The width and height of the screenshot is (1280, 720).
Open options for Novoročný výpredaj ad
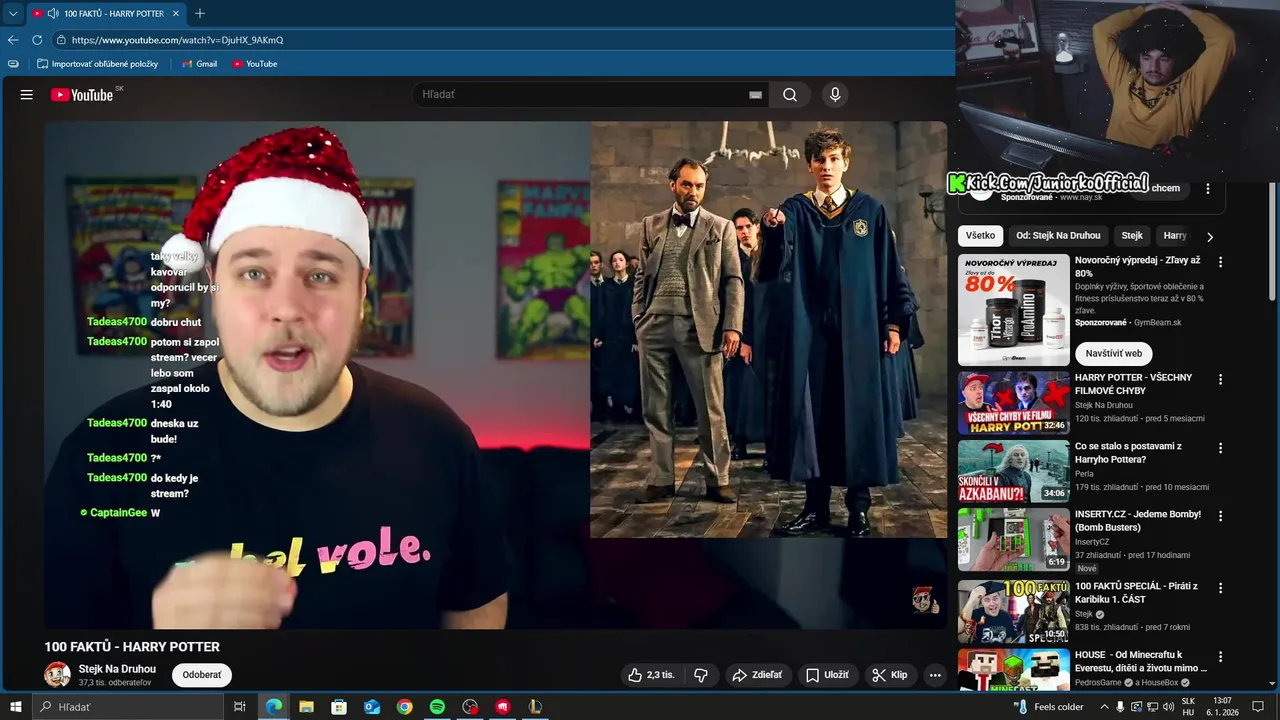tap(1220, 262)
